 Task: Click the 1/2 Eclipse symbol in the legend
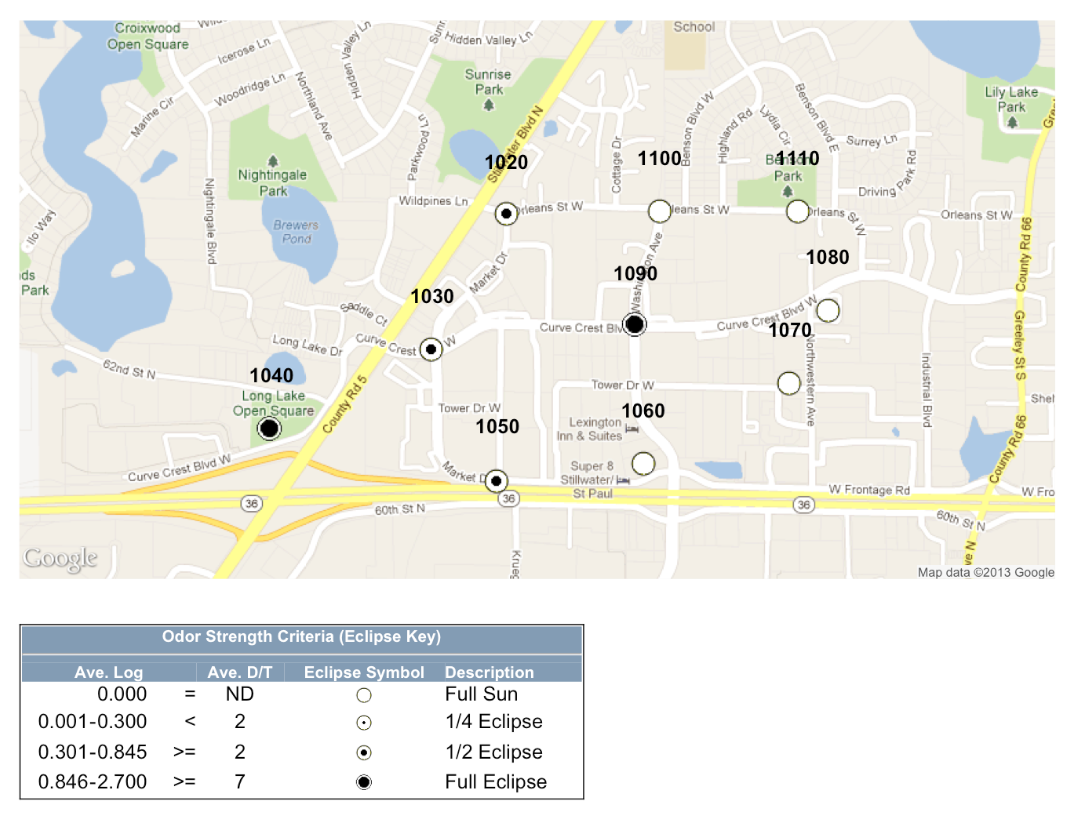point(364,752)
